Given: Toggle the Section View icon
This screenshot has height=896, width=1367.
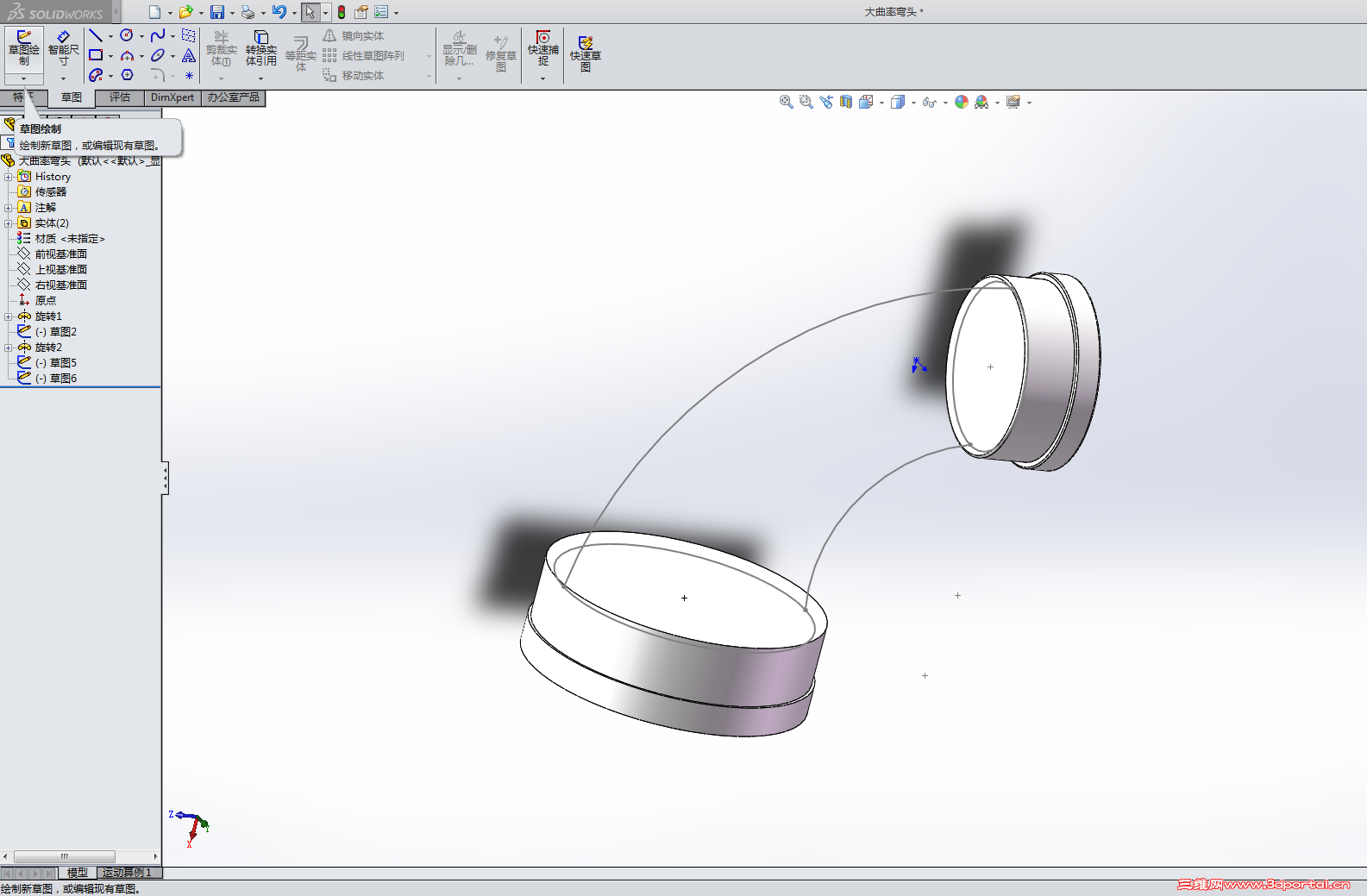Looking at the screenshot, I should pos(846,102).
